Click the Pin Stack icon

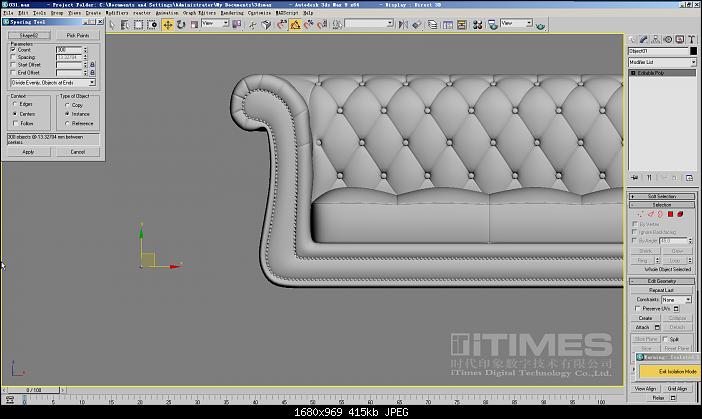(x=634, y=178)
